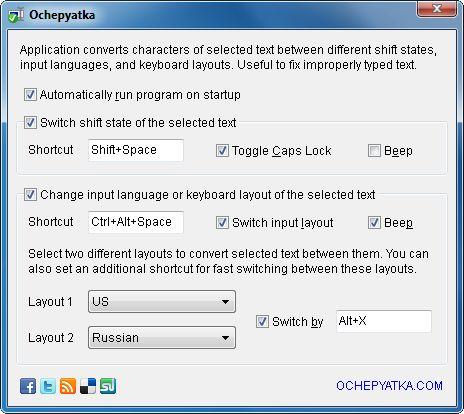Image resolution: width=464 pixels, height=414 pixels.
Task: Enable Beep for the Shift+Space shortcut
Action: coord(374,151)
